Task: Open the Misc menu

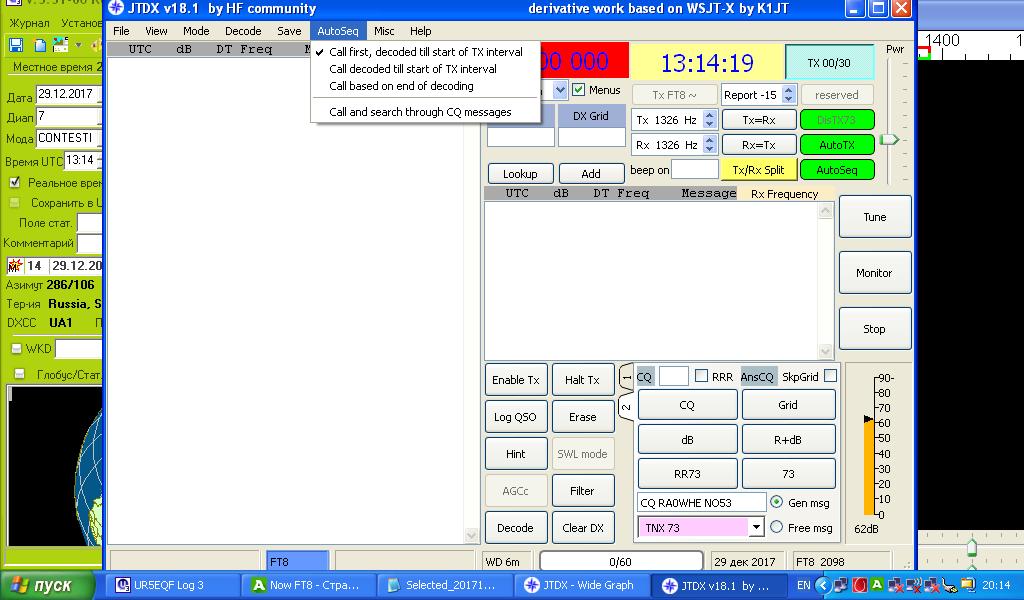Action: [384, 31]
